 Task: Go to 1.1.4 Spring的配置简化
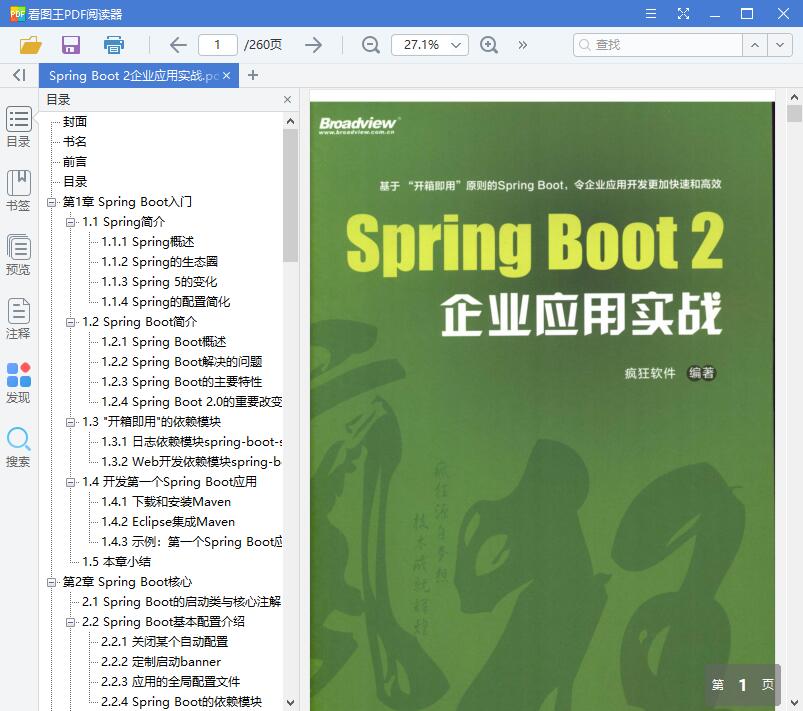click(165, 302)
